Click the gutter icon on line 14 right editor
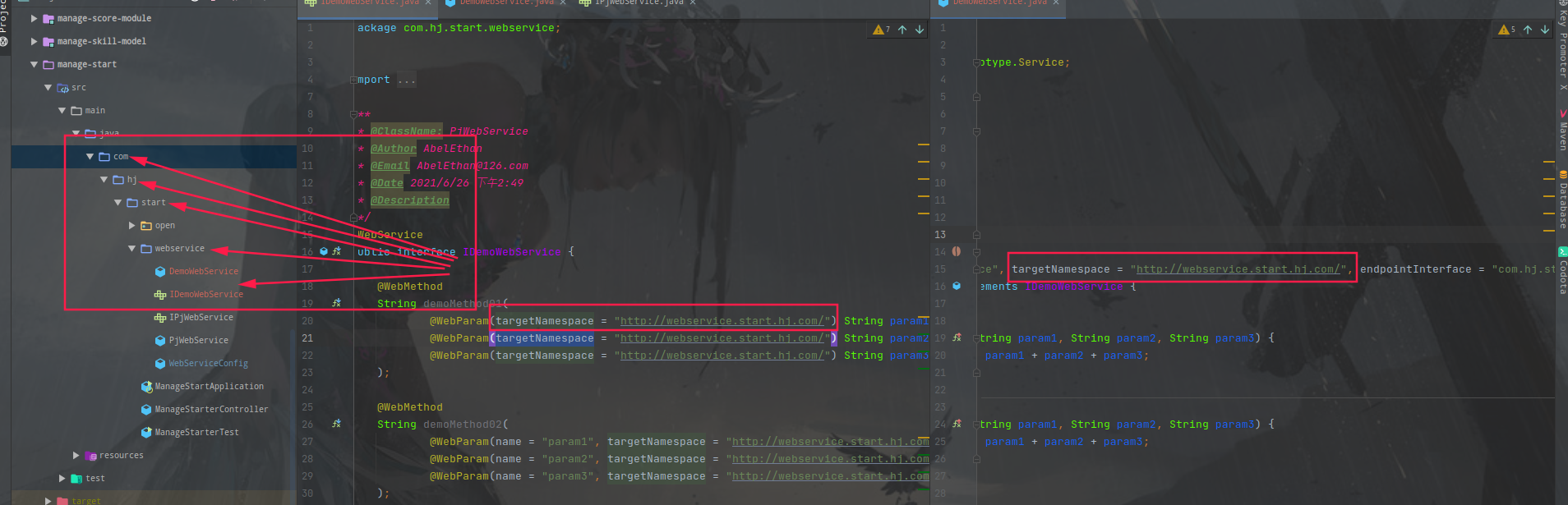 click(957, 251)
